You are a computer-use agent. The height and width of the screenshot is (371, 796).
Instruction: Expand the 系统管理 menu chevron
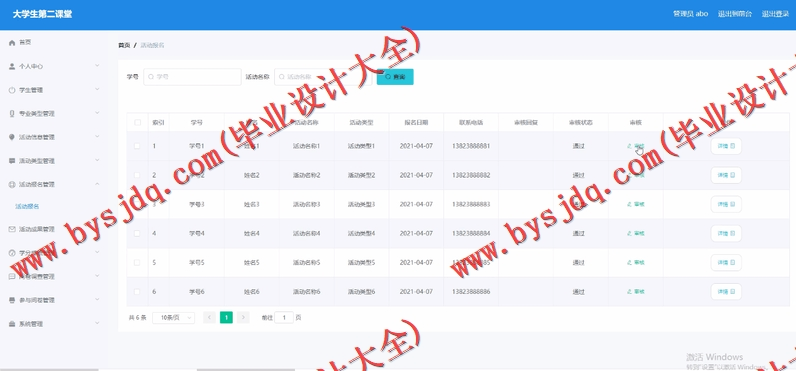pos(97,323)
